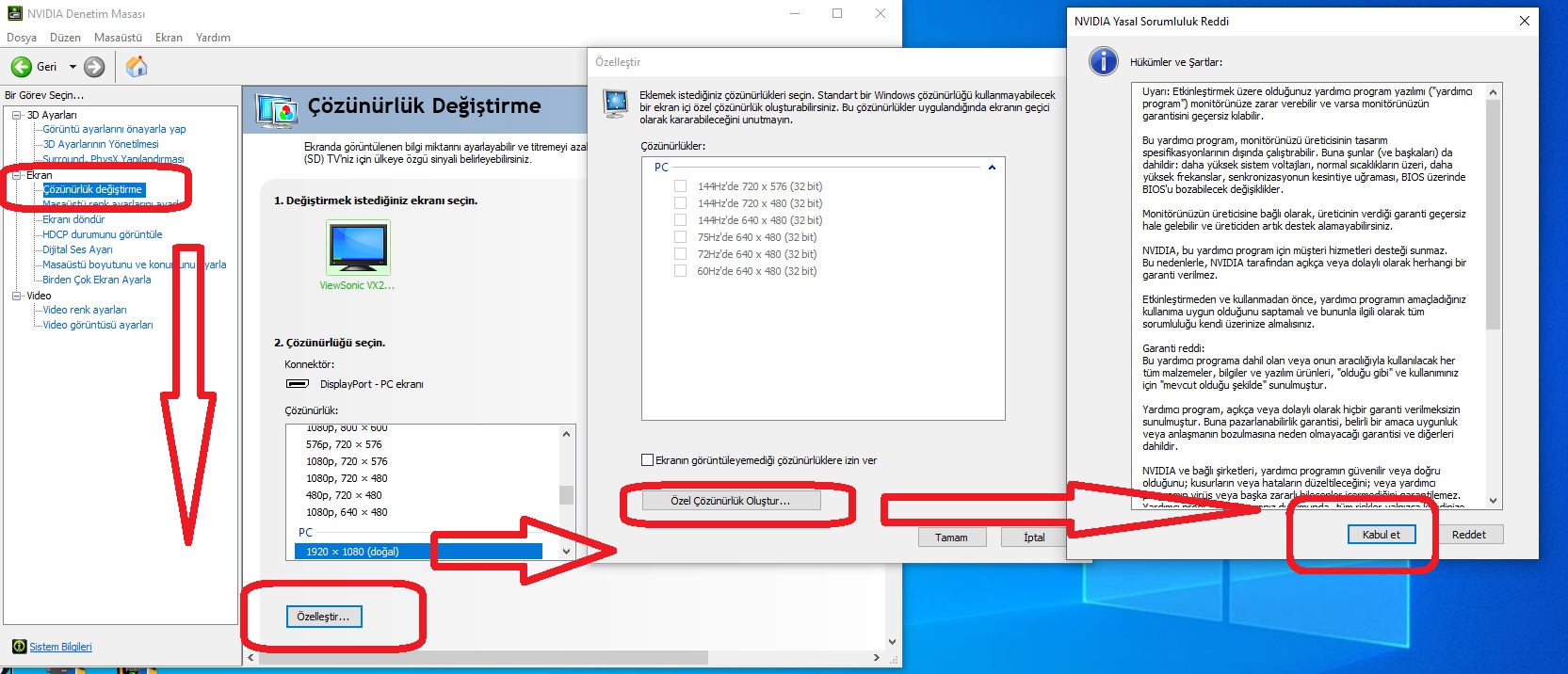Open Düzen menu

[x=65, y=38]
